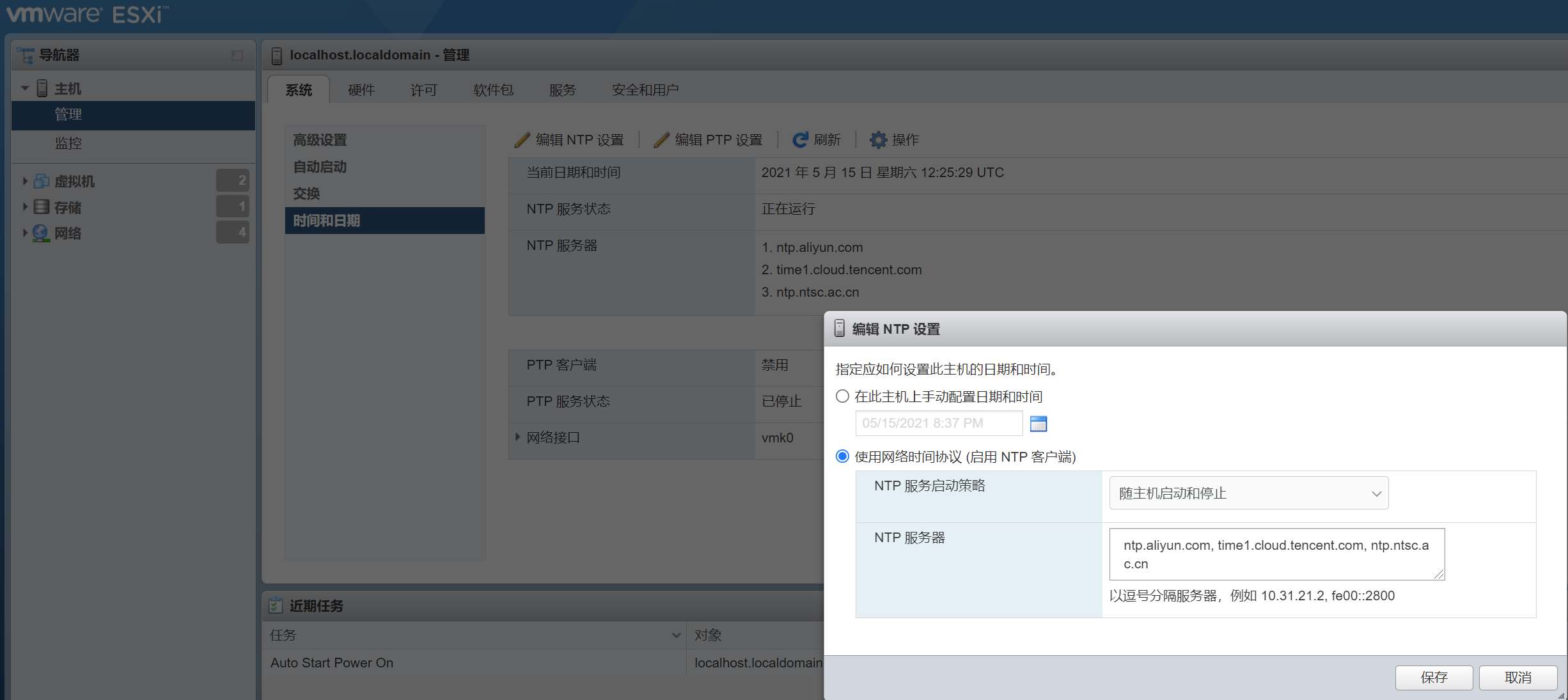Click the storage count badge 1
This screenshot has height=700, width=1568.
[233, 206]
